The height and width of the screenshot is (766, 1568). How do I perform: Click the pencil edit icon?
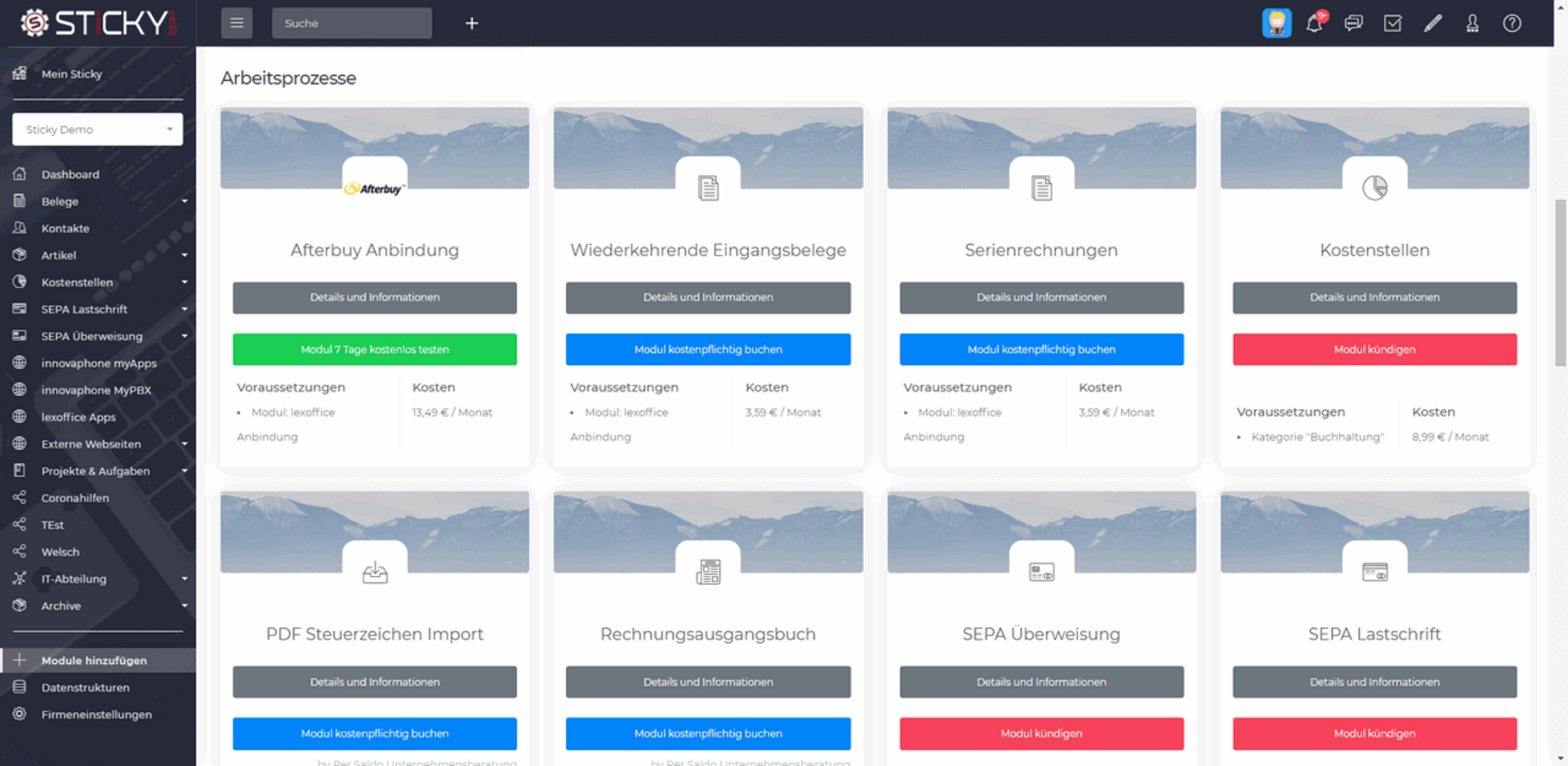(1432, 24)
